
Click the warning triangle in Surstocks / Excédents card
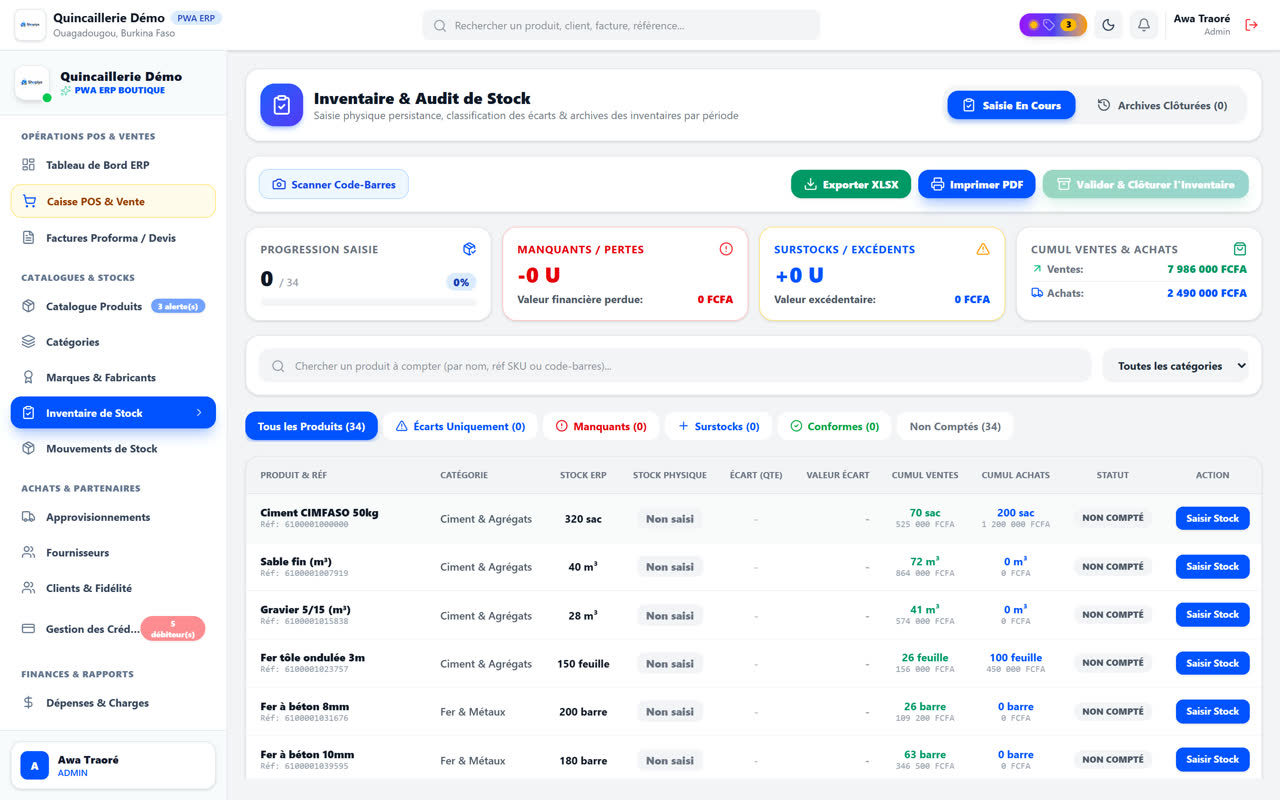point(983,249)
